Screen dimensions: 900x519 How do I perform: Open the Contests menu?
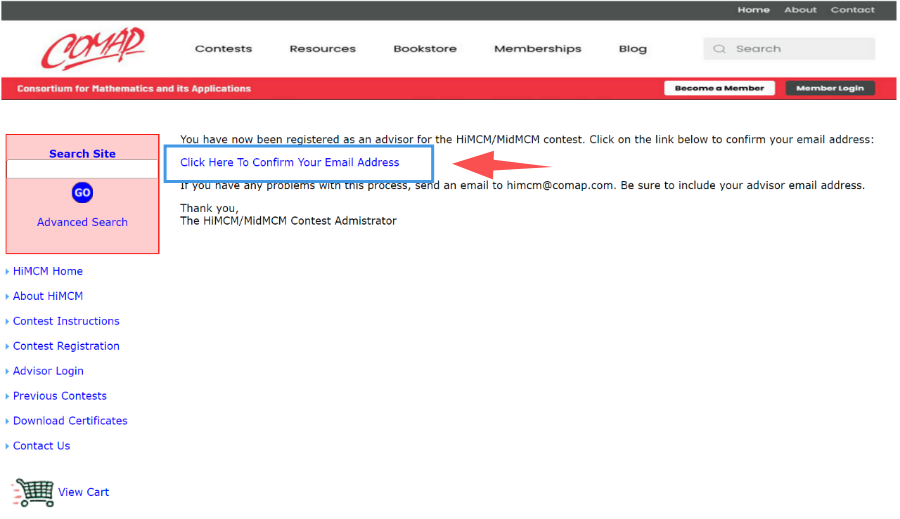pos(223,49)
